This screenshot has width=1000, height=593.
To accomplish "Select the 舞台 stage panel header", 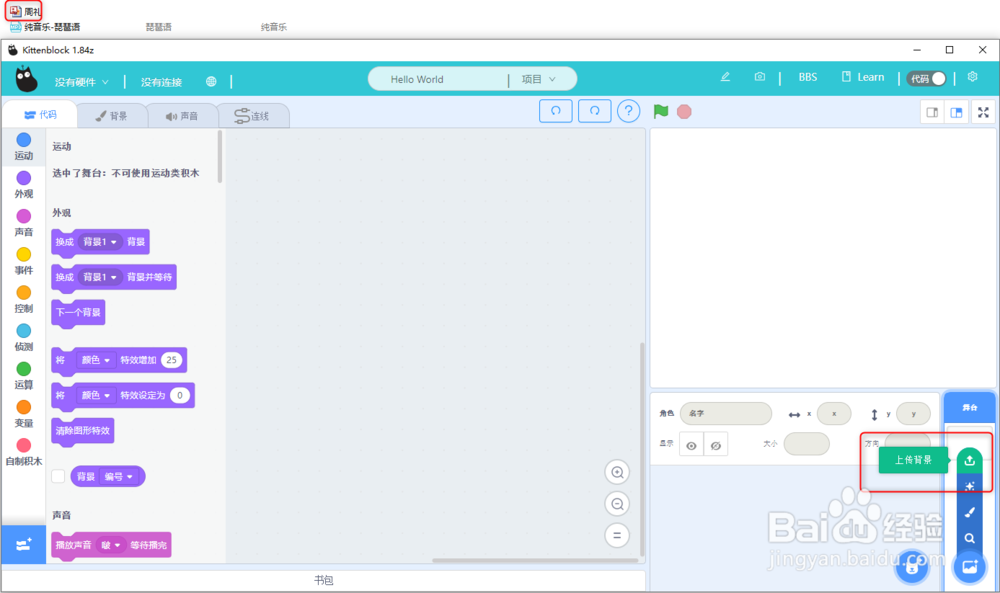I will pos(969,407).
